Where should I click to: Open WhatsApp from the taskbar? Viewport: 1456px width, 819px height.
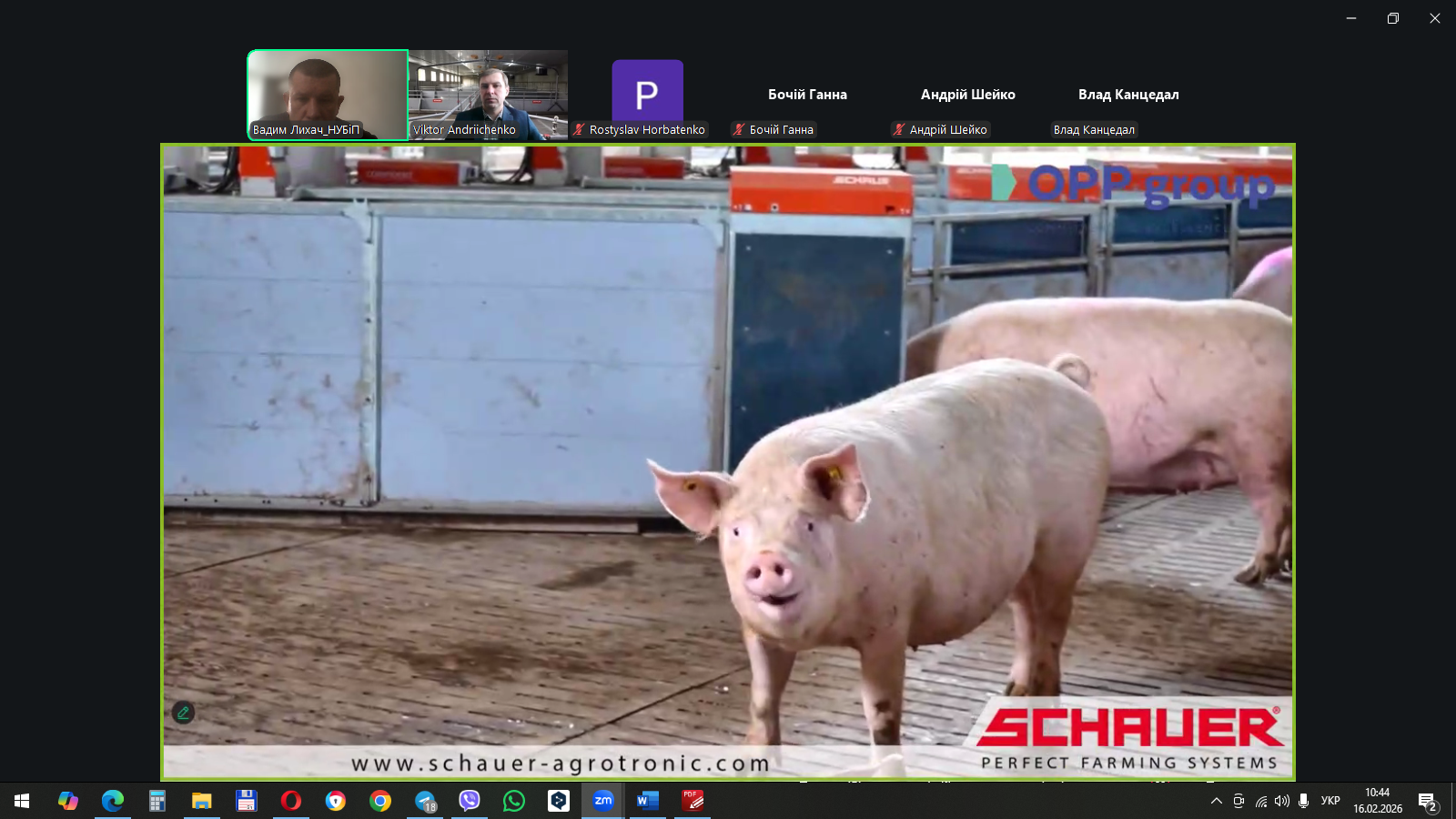click(514, 801)
